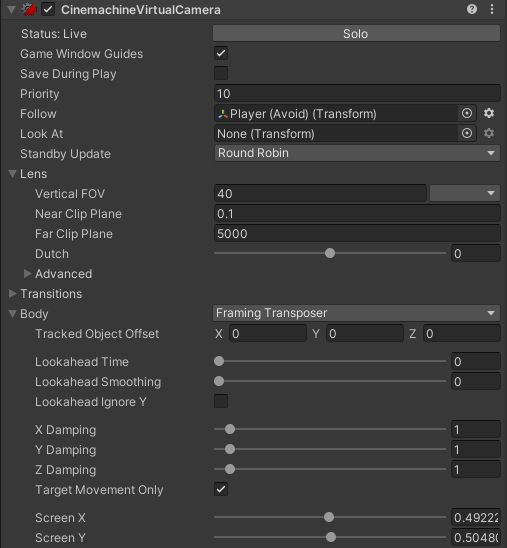
Task: Click the Follow field gear settings icon
Action: point(489,113)
